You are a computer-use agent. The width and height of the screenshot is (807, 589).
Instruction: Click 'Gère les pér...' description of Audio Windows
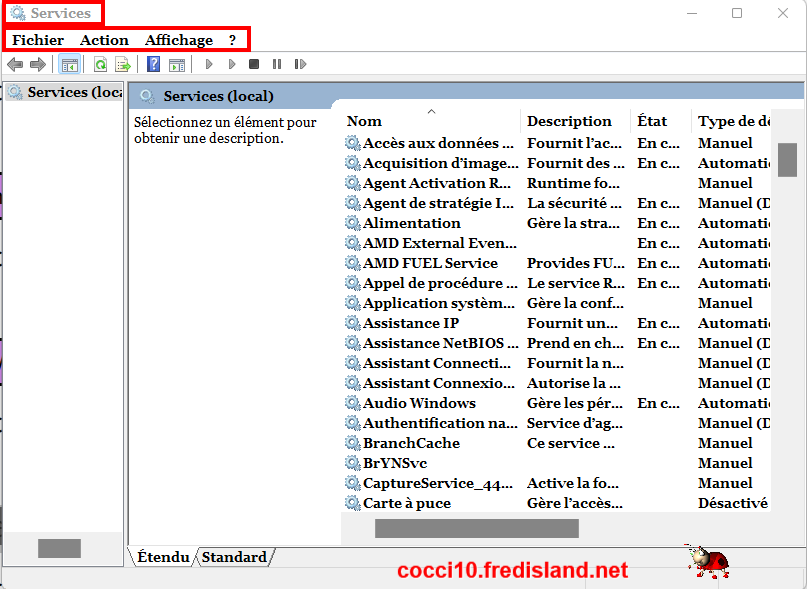coord(574,403)
